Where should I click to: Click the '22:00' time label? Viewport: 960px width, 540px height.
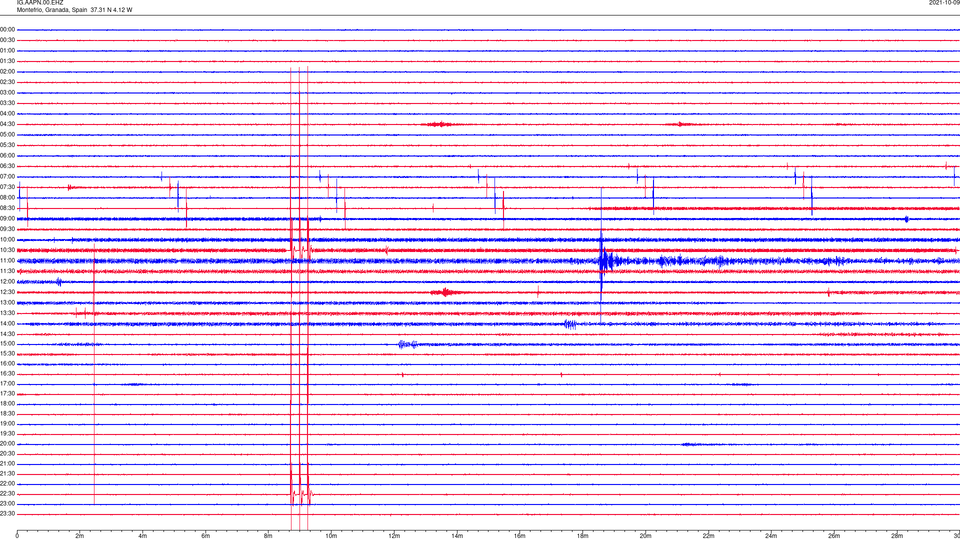click(x=8, y=484)
